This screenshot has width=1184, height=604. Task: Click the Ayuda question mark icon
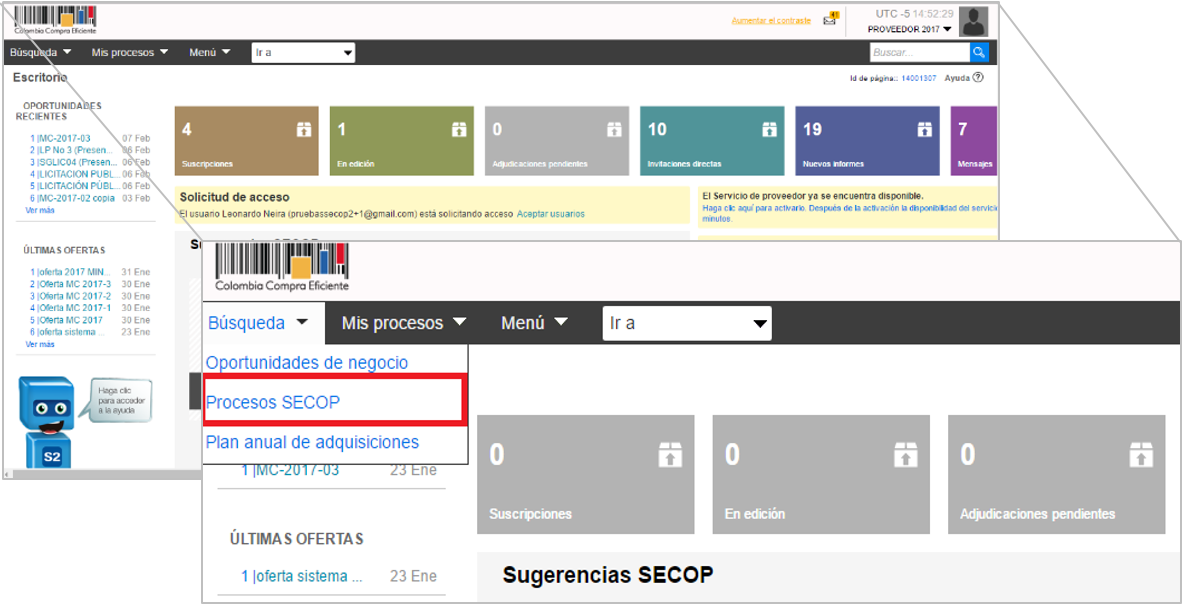[978, 78]
